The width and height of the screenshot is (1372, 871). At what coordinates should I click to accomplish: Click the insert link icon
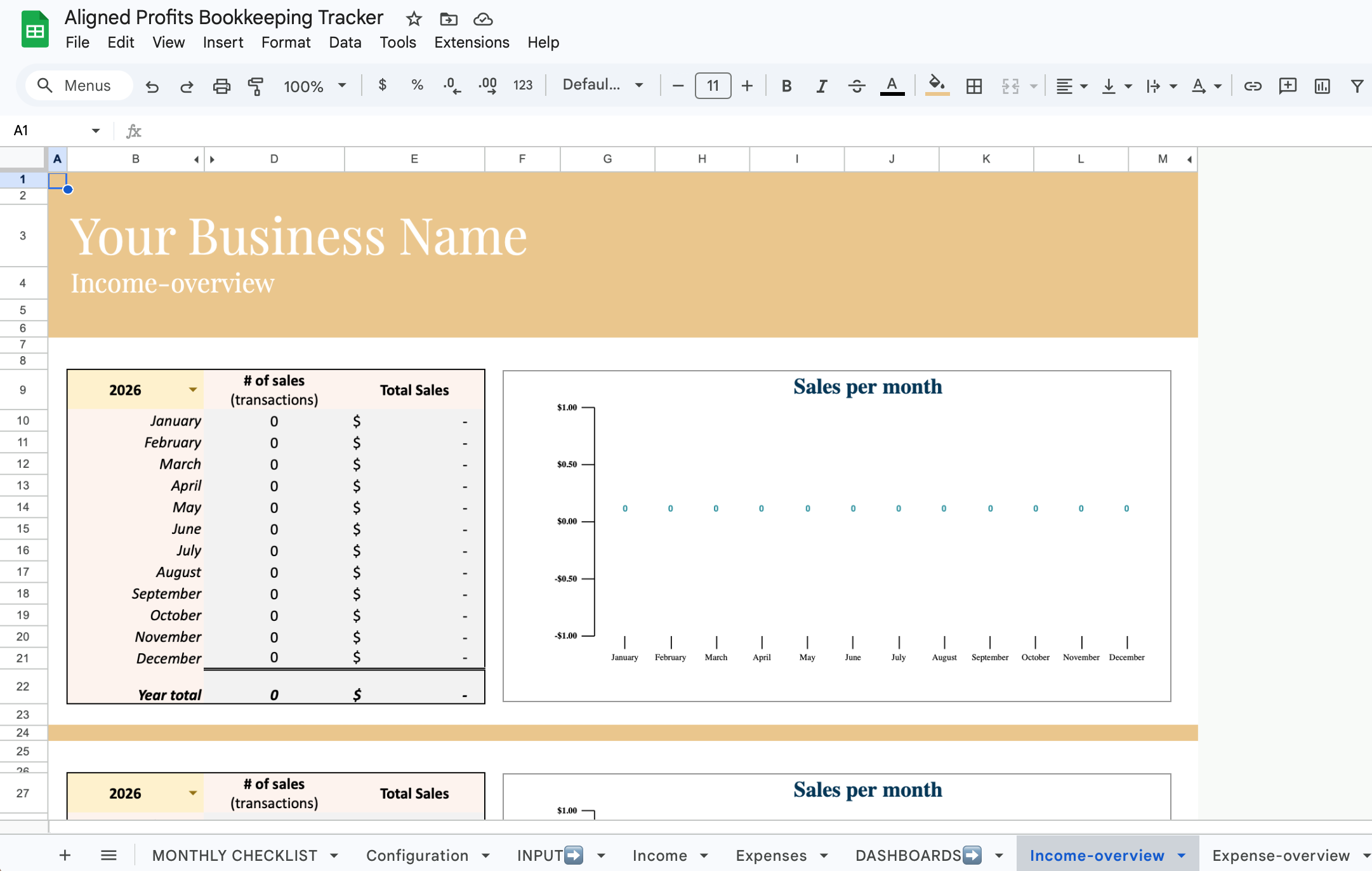click(1252, 86)
